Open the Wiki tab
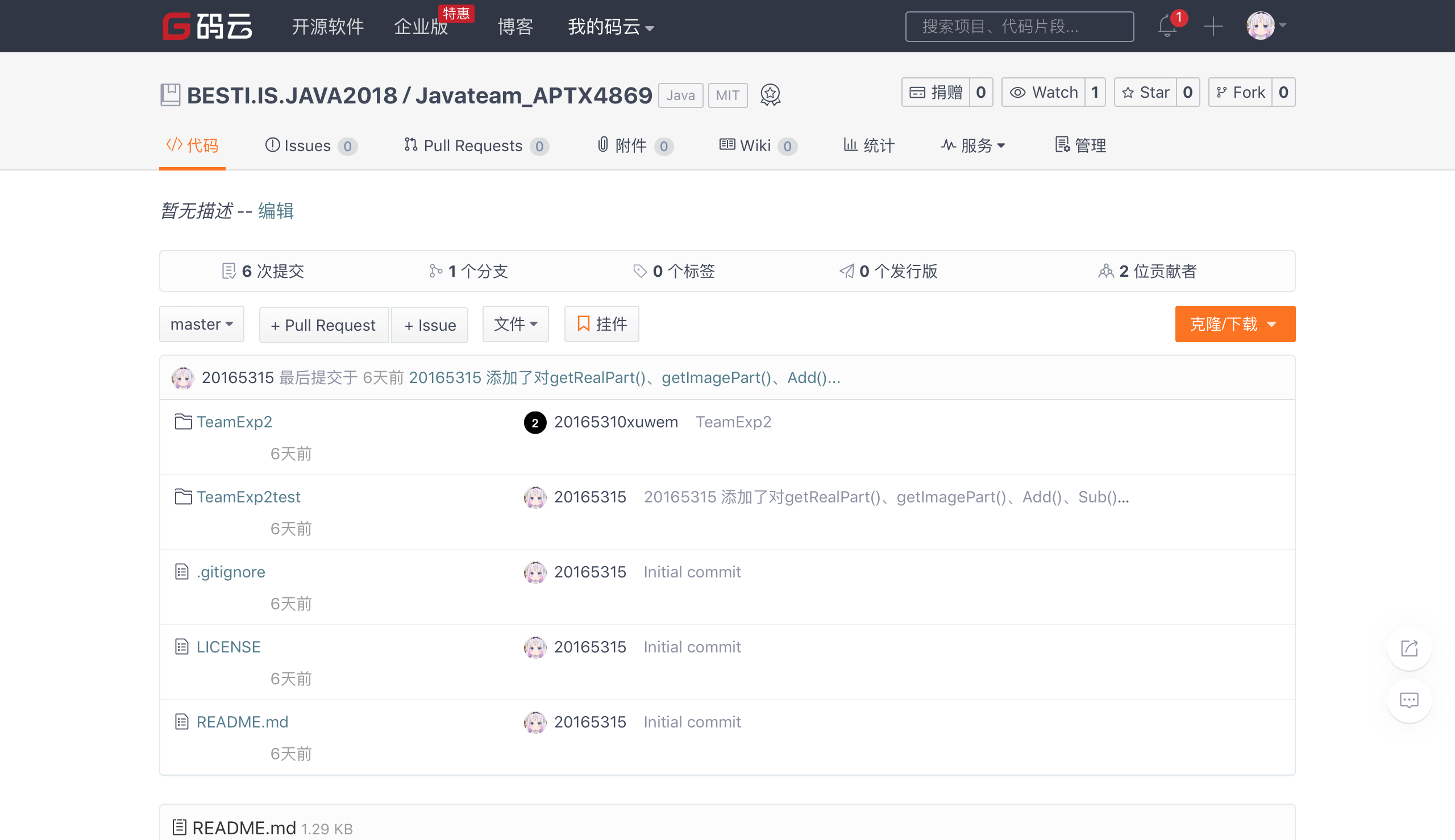1455x840 pixels. [x=754, y=146]
